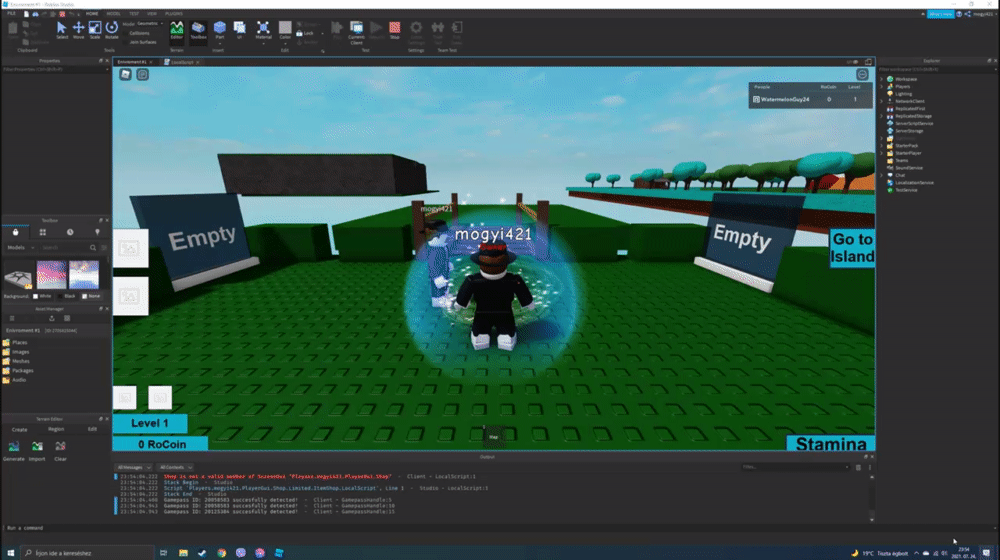Expand ReplicatedStorage in Explorer
This screenshot has height=560, width=1000.
(x=882, y=116)
